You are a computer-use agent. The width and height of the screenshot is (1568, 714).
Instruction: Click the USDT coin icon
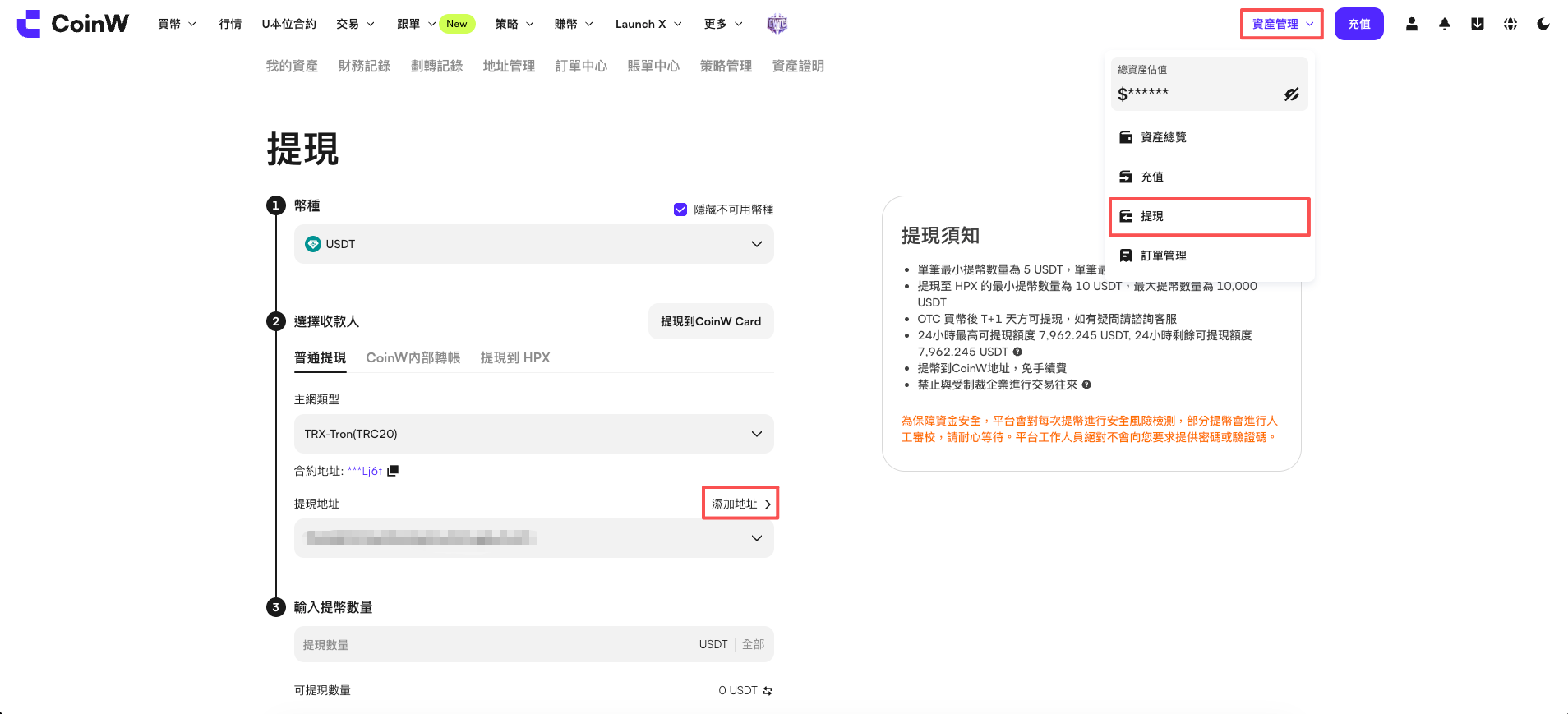313,244
